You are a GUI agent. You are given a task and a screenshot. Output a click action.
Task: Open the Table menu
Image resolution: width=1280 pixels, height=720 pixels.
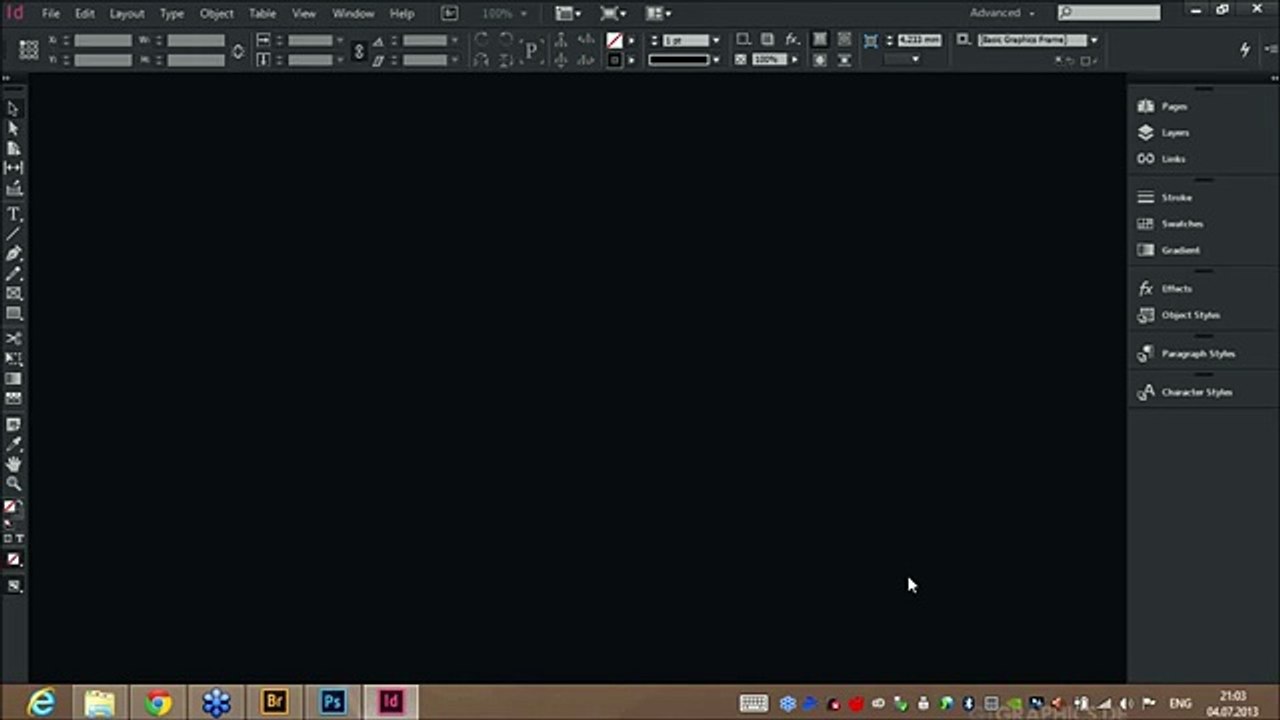pyautogui.click(x=262, y=14)
